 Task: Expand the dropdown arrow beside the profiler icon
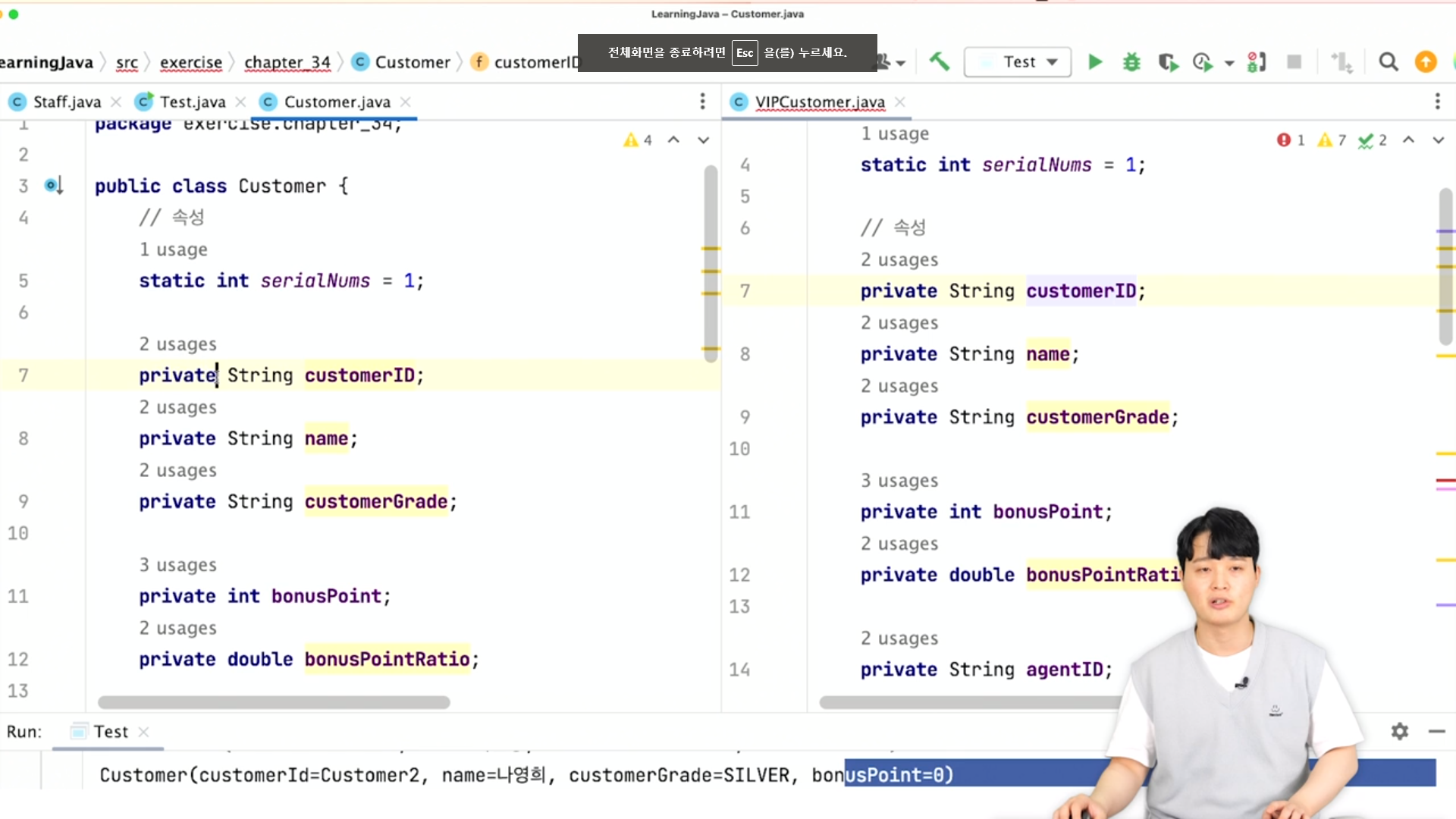point(1229,63)
